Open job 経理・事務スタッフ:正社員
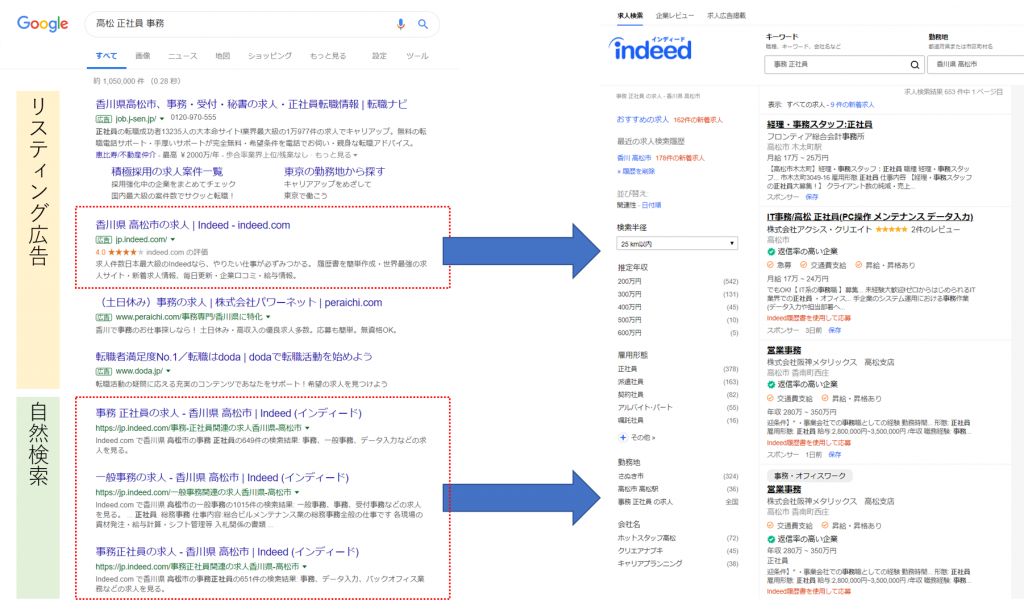Image resolution: width=1024 pixels, height=609 pixels. pyautogui.click(x=819, y=124)
